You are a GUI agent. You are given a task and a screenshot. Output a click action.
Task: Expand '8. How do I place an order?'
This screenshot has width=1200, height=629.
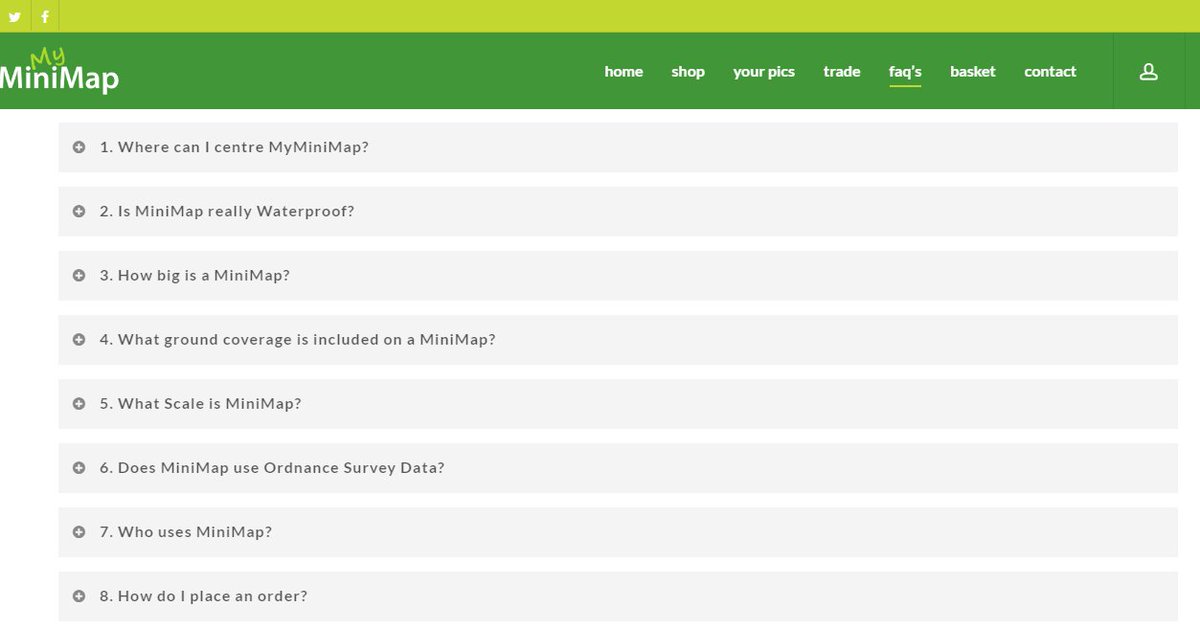pos(618,596)
